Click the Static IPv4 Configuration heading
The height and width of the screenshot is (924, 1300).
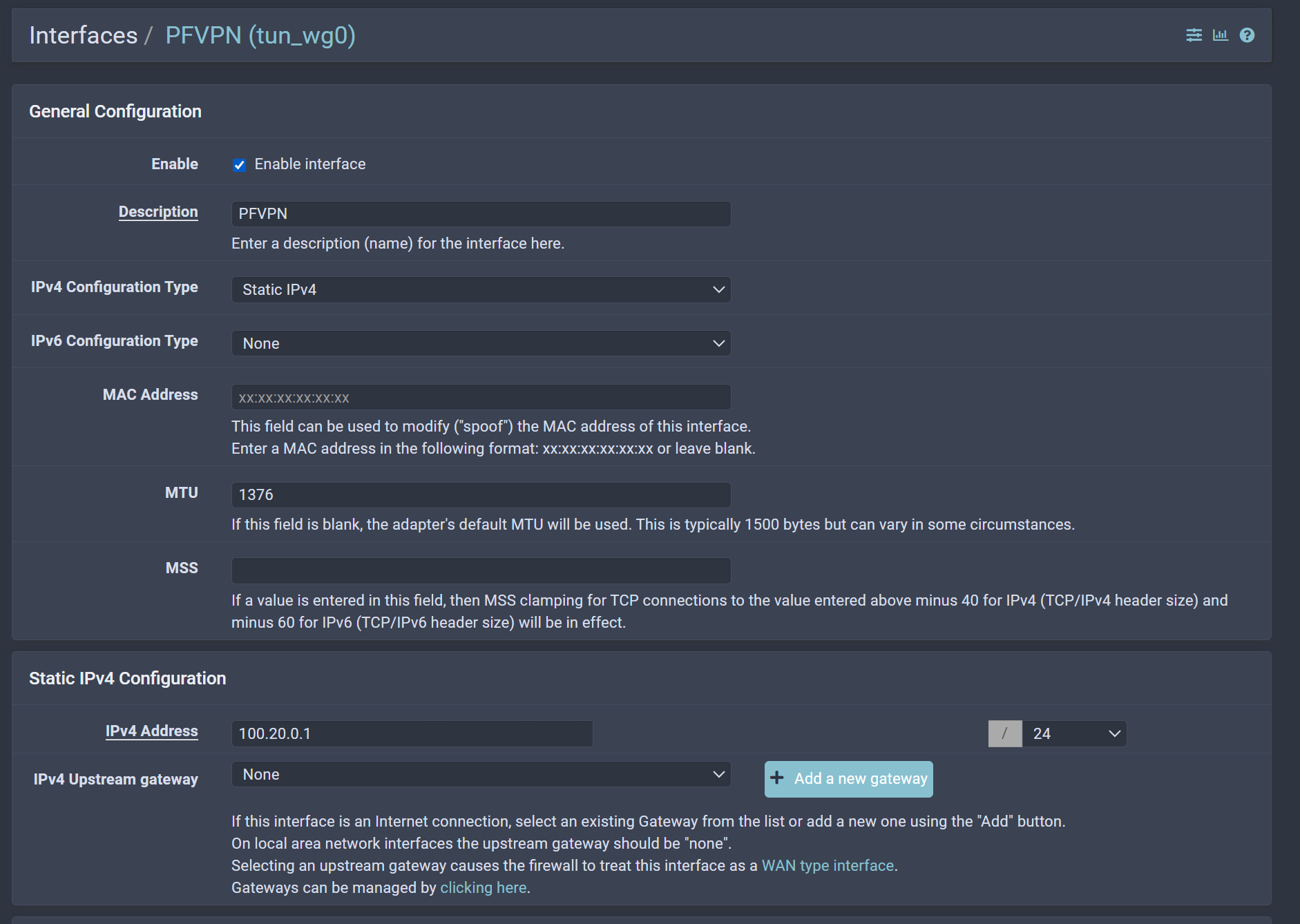pyautogui.click(x=128, y=679)
